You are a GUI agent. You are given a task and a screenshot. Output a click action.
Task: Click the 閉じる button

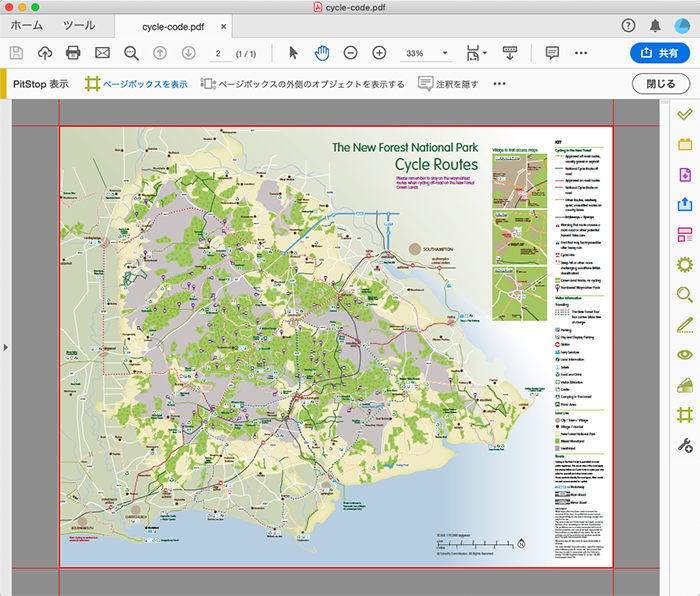coord(661,84)
